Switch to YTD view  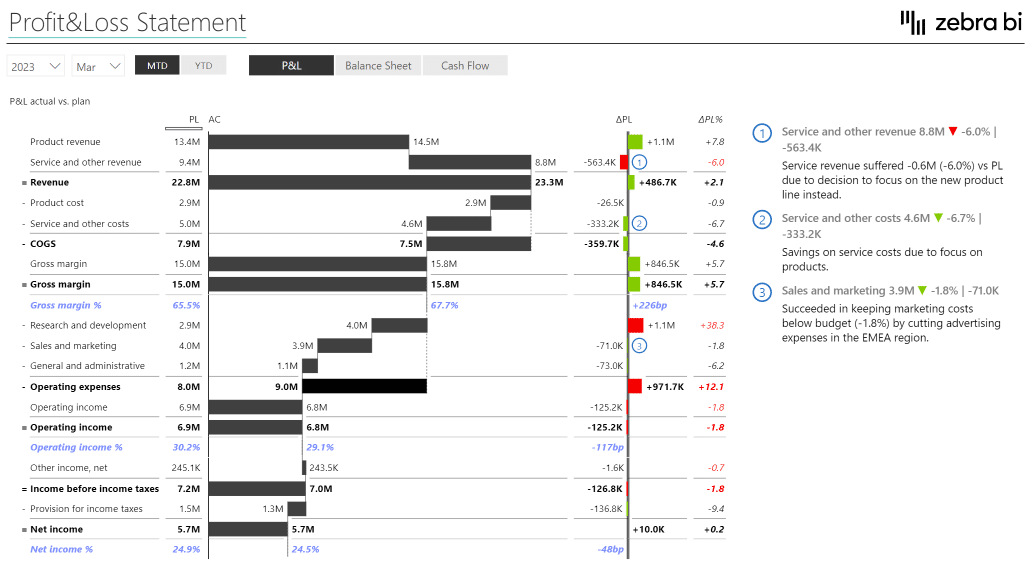[x=203, y=65]
